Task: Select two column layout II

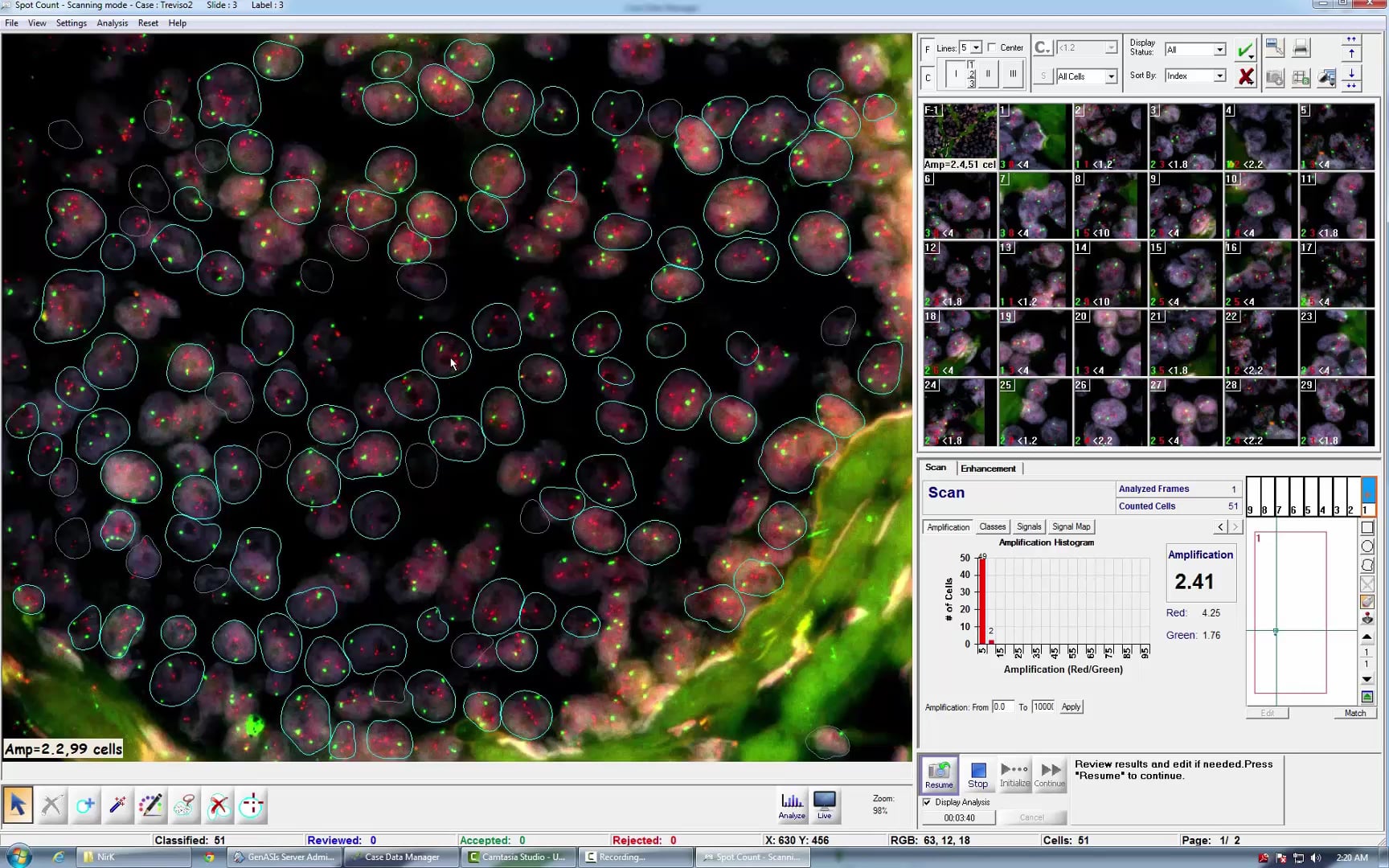Action: click(x=988, y=74)
